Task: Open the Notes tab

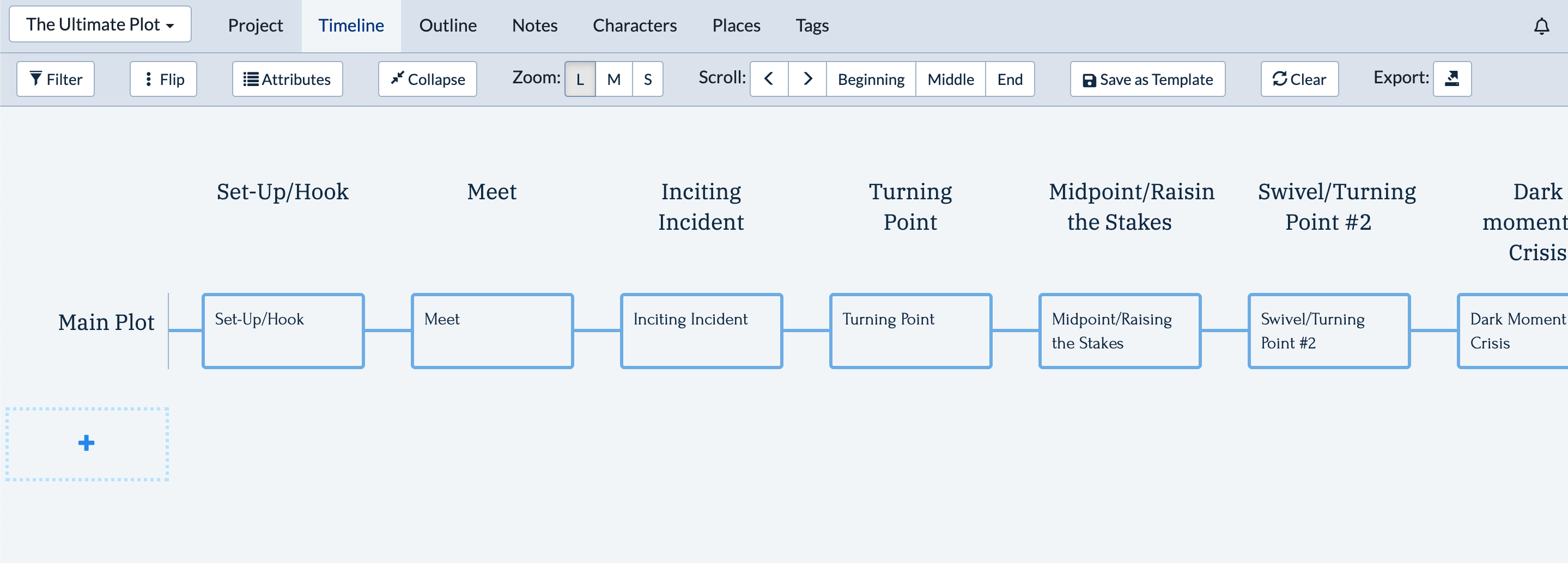Action: [534, 26]
